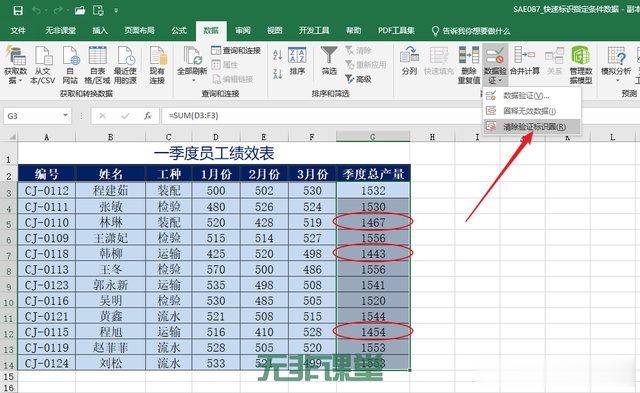Click 从文本/CSV import icon
This screenshot has height=393, width=640.
[x=42, y=65]
